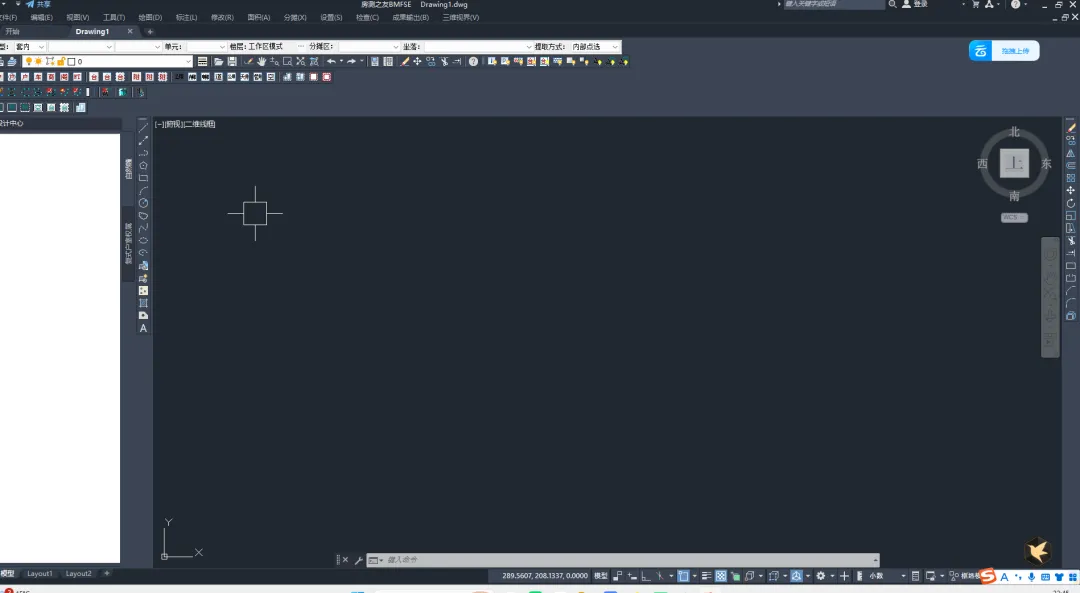Click the 上 face of the ViewCube
This screenshot has height=593, width=1080.
tap(1014, 164)
